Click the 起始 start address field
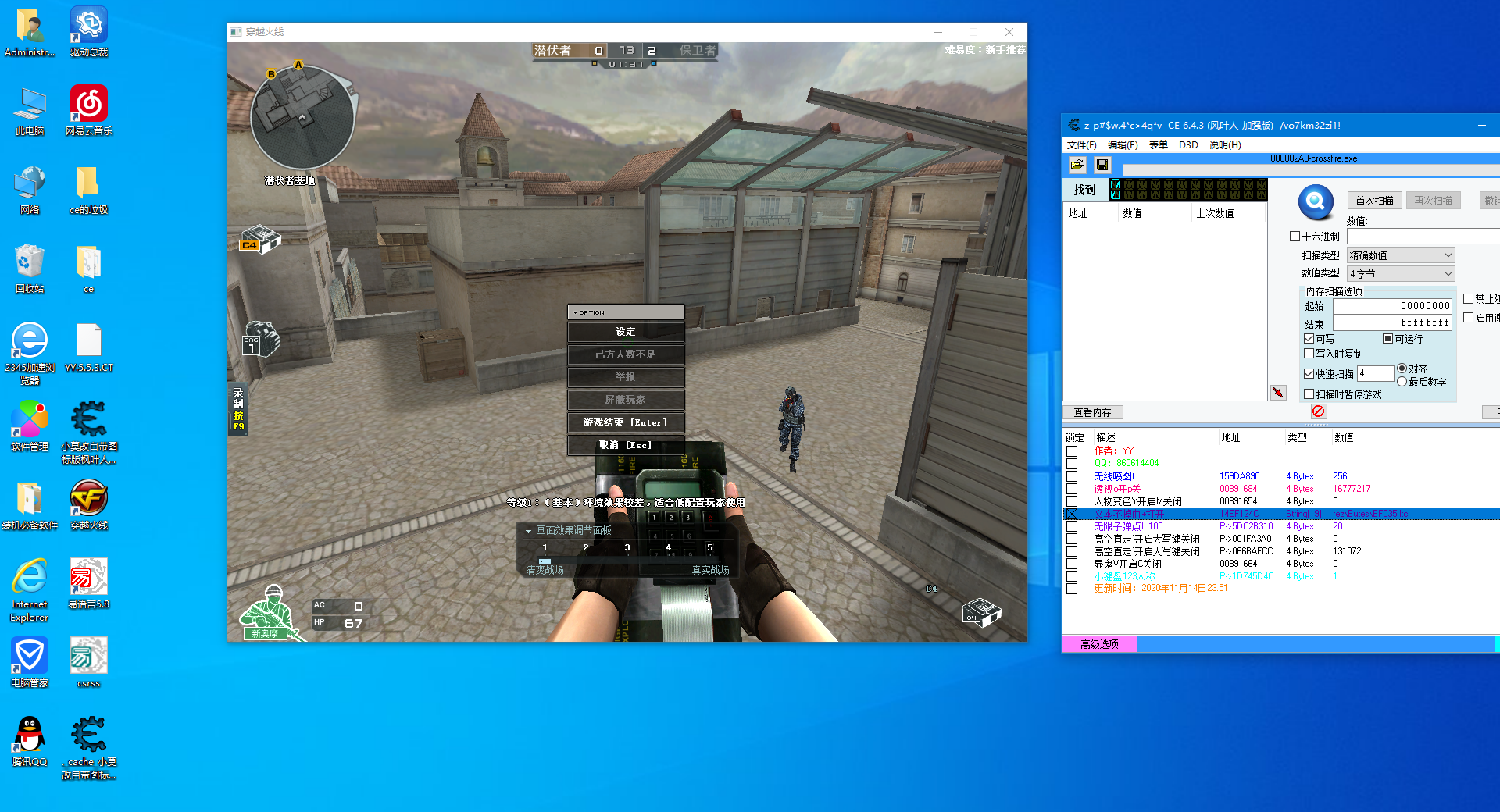This screenshot has height=812, width=1500. point(1392,306)
